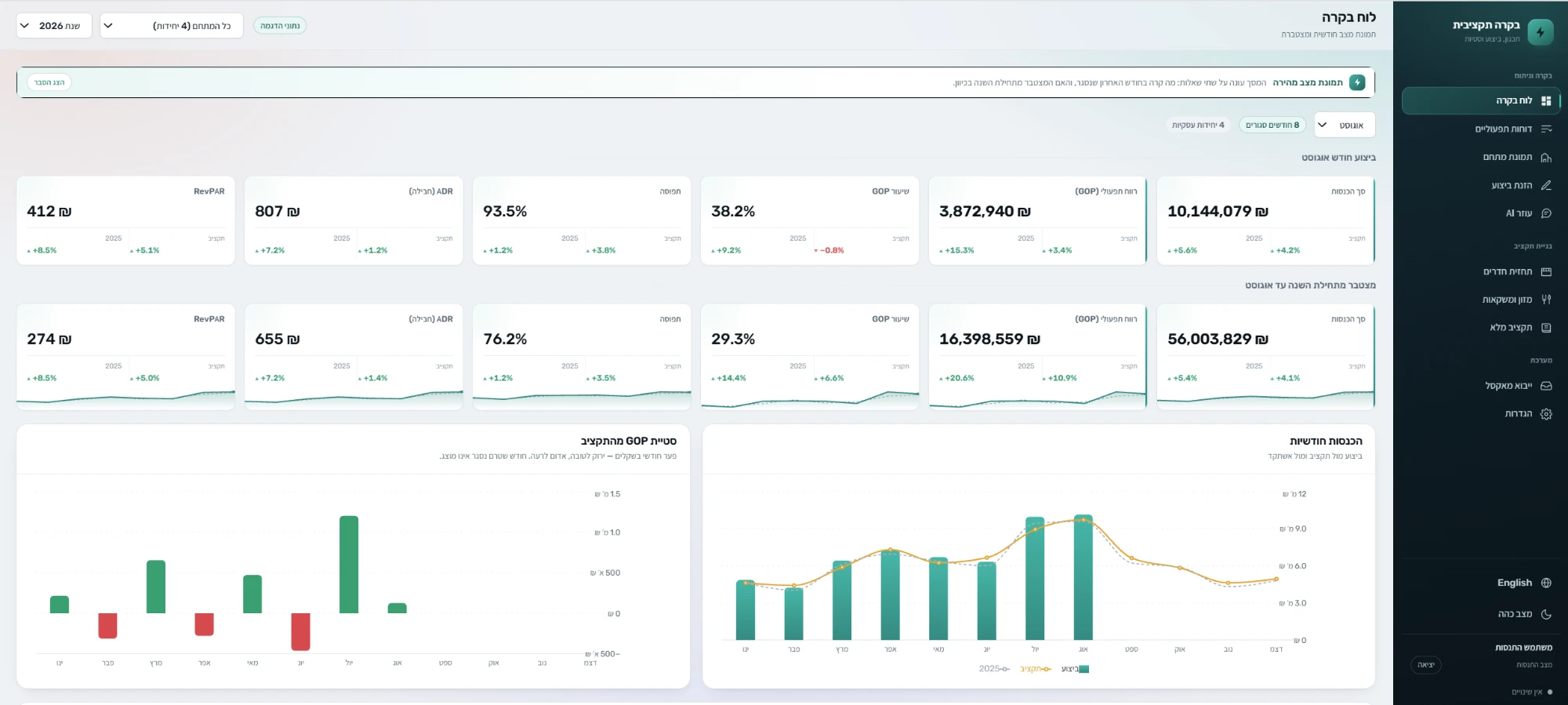Navigate to תקציב מלא in the sidebar
Viewport: 1568px width, 705px height.
click(x=1480, y=328)
